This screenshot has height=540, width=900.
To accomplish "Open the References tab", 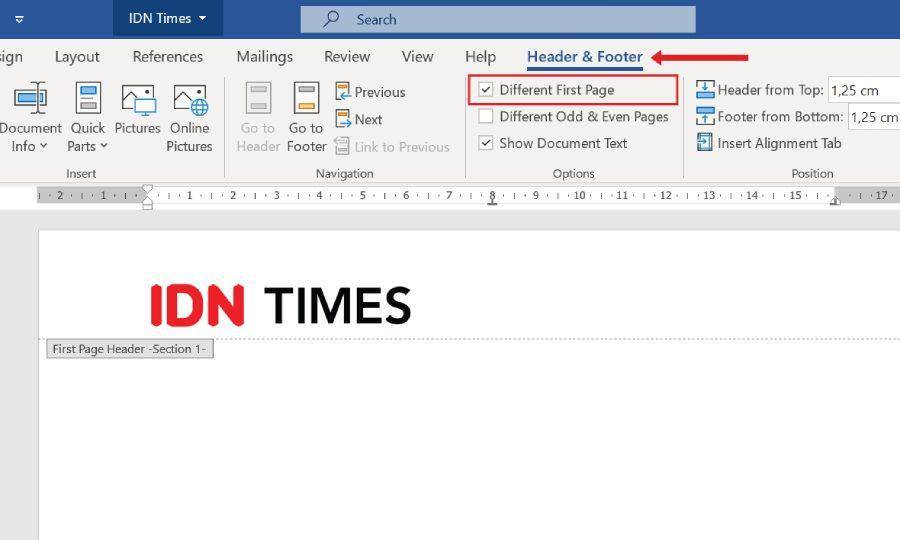I will click(x=168, y=57).
